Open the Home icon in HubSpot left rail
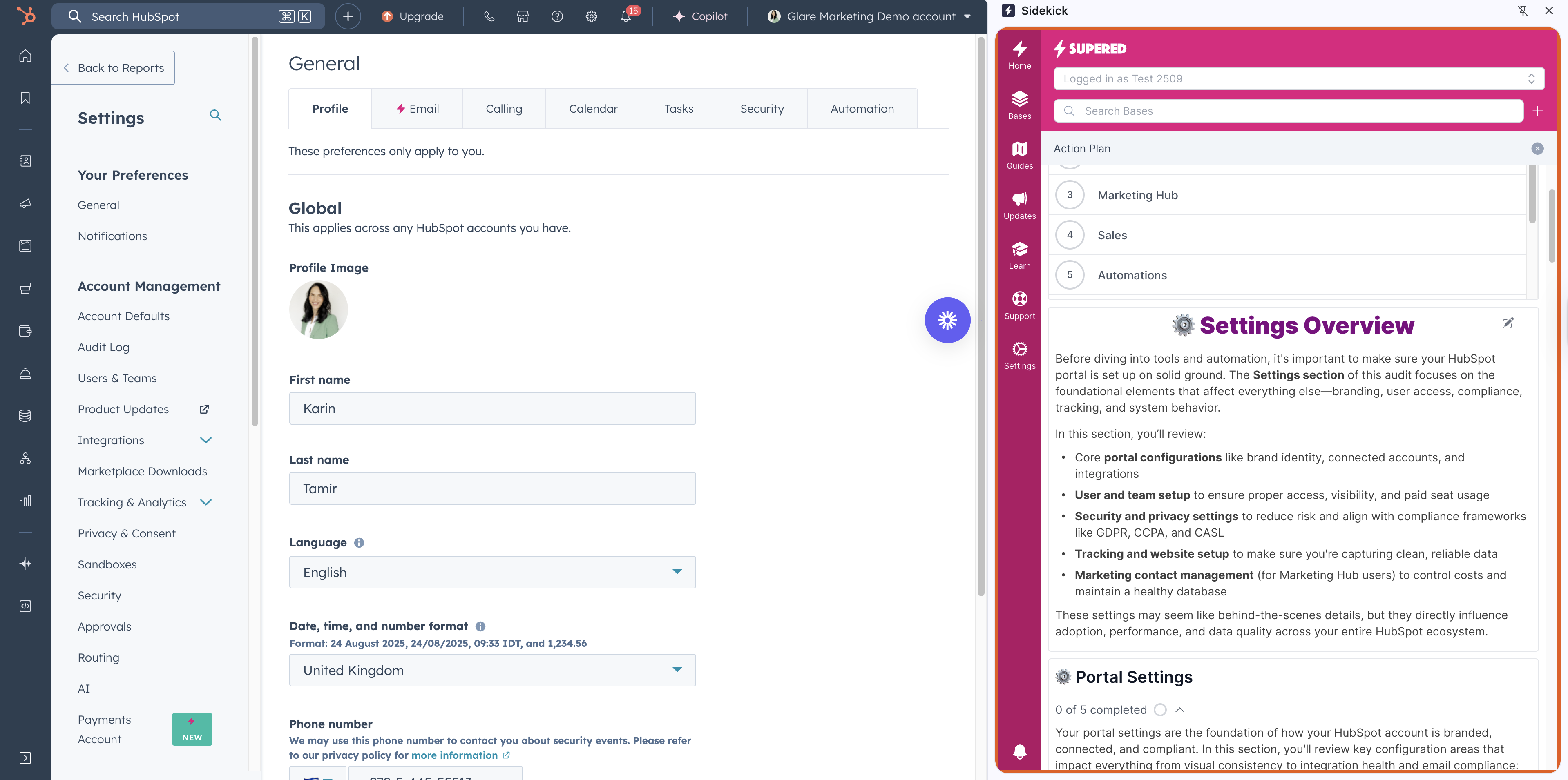This screenshot has width=1568, height=780. click(x=25, y=56)
